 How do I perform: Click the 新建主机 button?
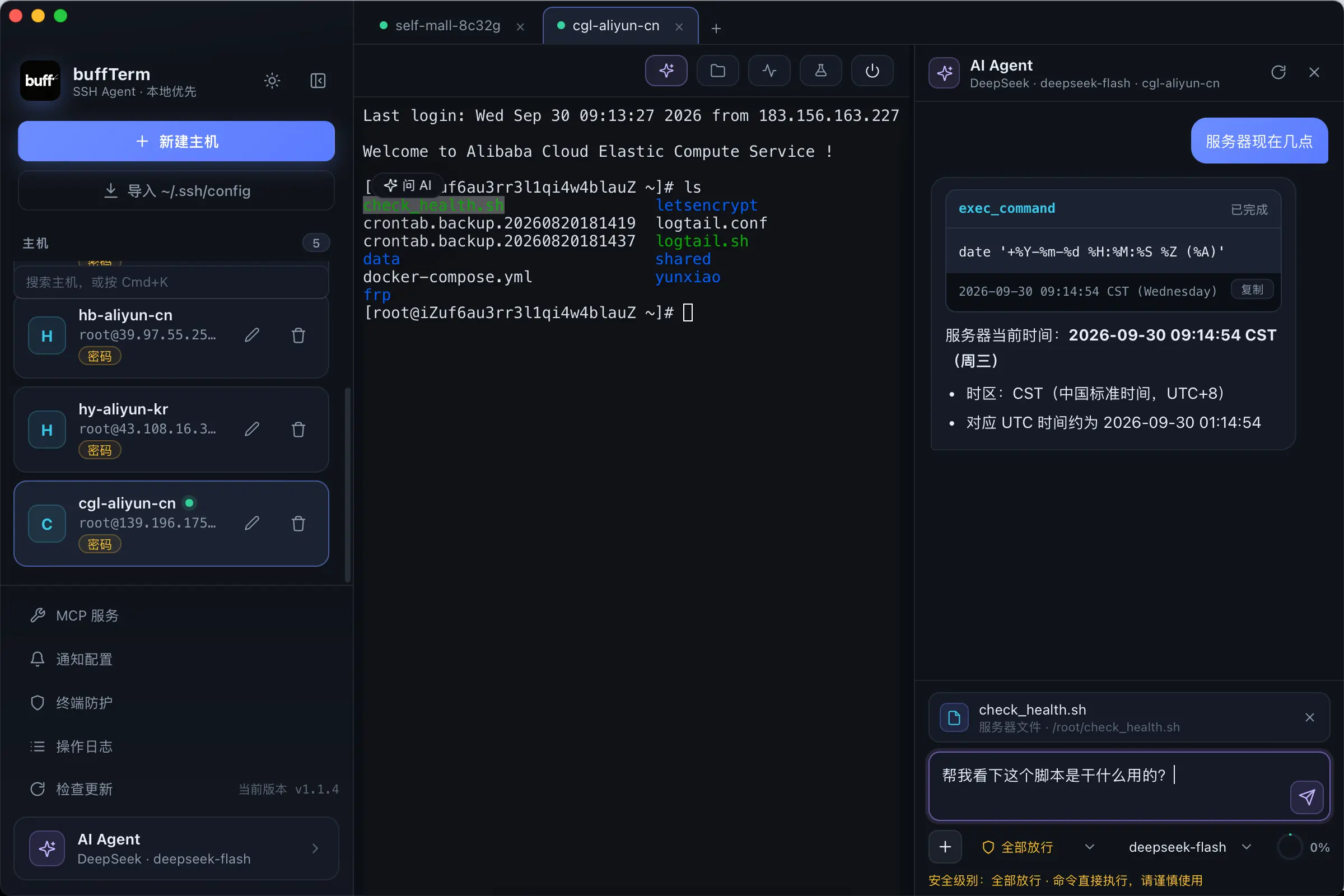176,141
